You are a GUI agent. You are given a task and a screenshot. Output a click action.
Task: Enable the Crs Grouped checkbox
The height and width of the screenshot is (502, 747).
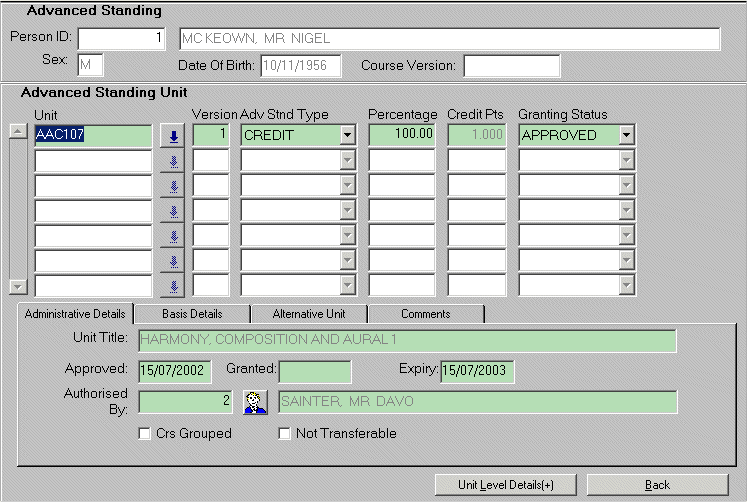point(146,434)
